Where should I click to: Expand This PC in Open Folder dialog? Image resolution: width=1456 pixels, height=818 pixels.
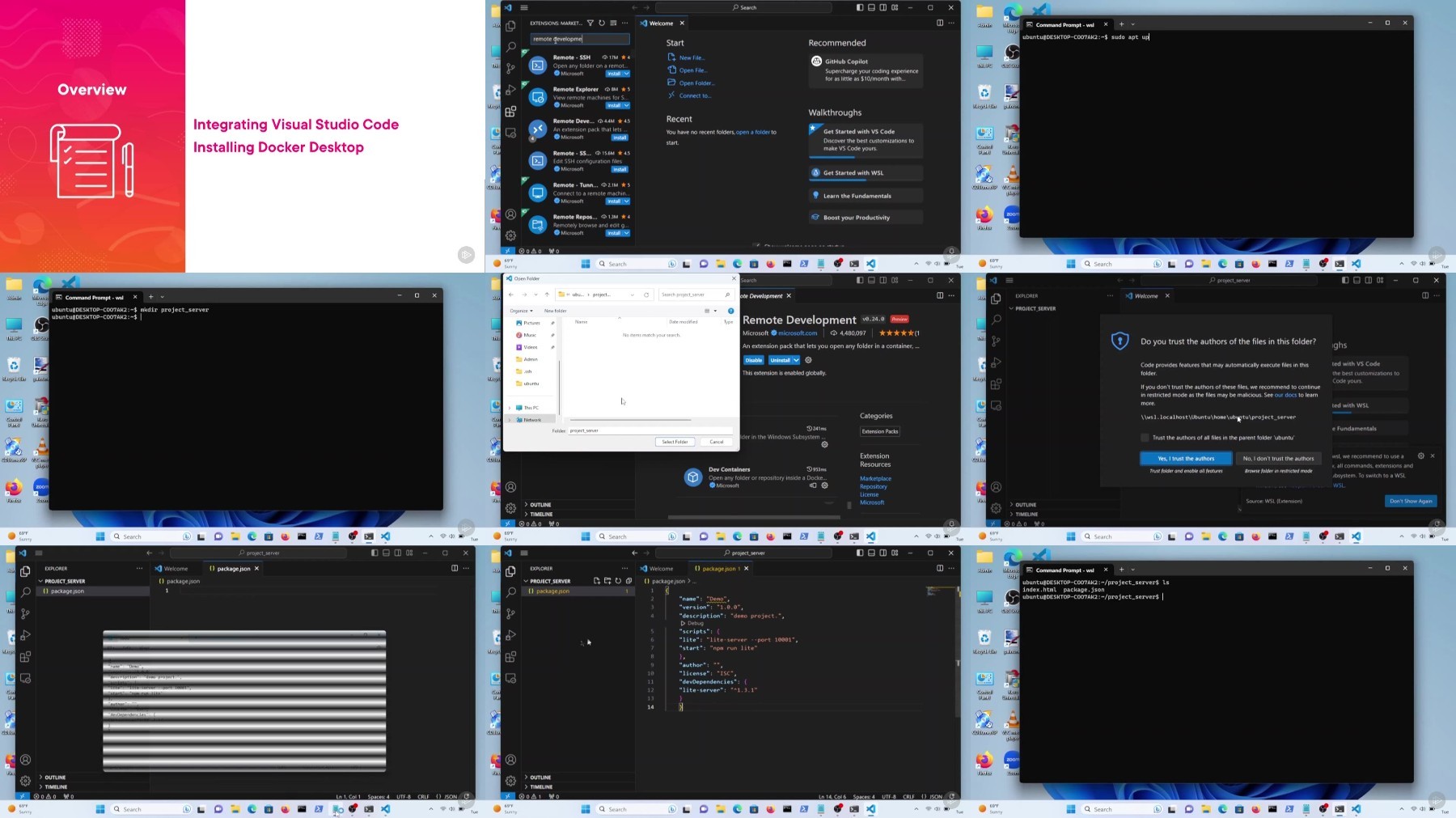point(510,408)
